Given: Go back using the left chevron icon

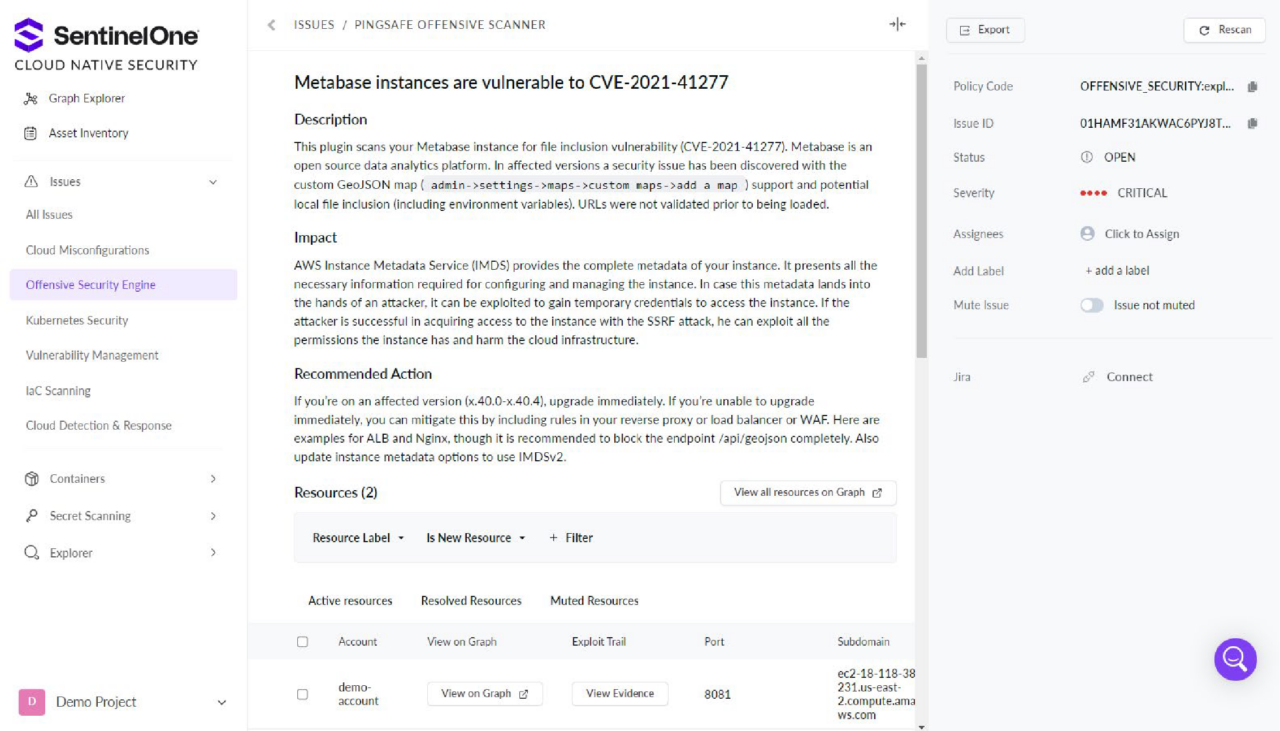Looking at the screenshot, I should tap(271, 25).
